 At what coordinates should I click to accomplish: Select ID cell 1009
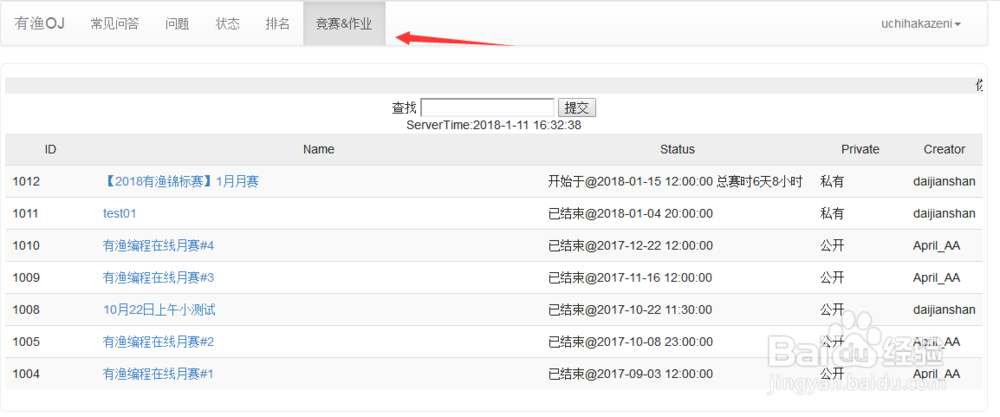[26, 277]
